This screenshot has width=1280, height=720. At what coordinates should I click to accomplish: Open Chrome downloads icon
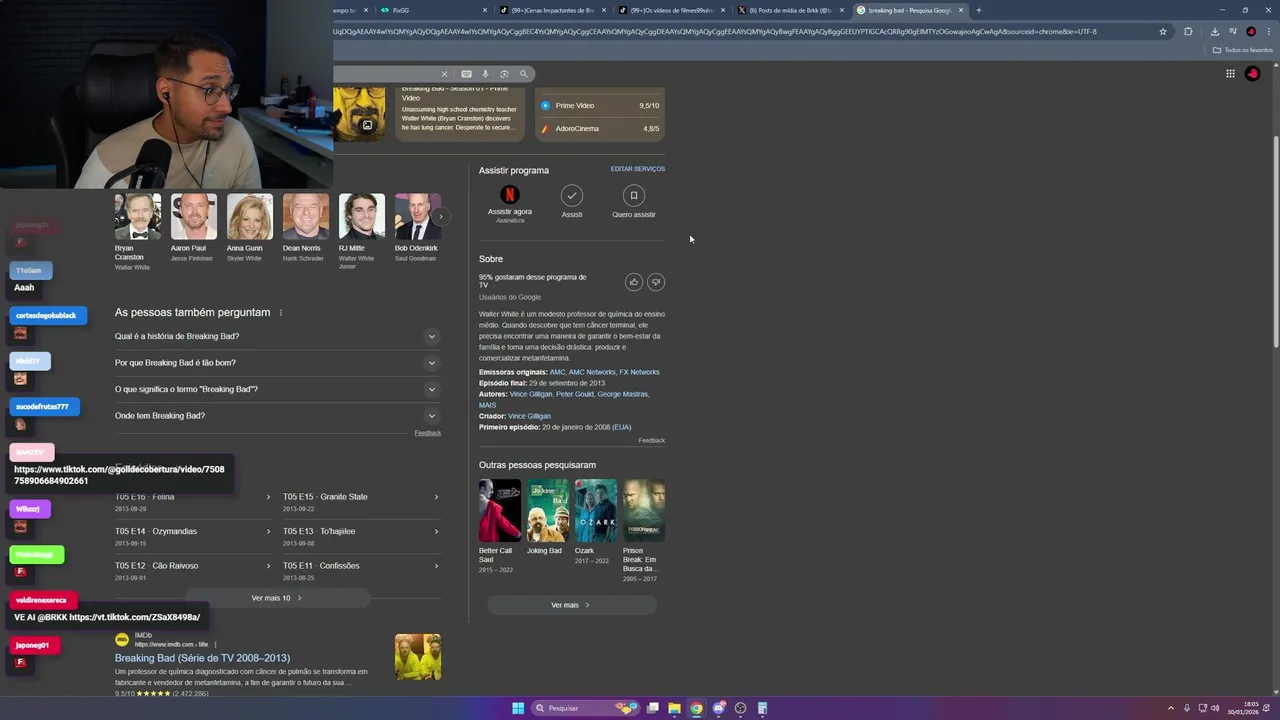[x=1214, y=31]
